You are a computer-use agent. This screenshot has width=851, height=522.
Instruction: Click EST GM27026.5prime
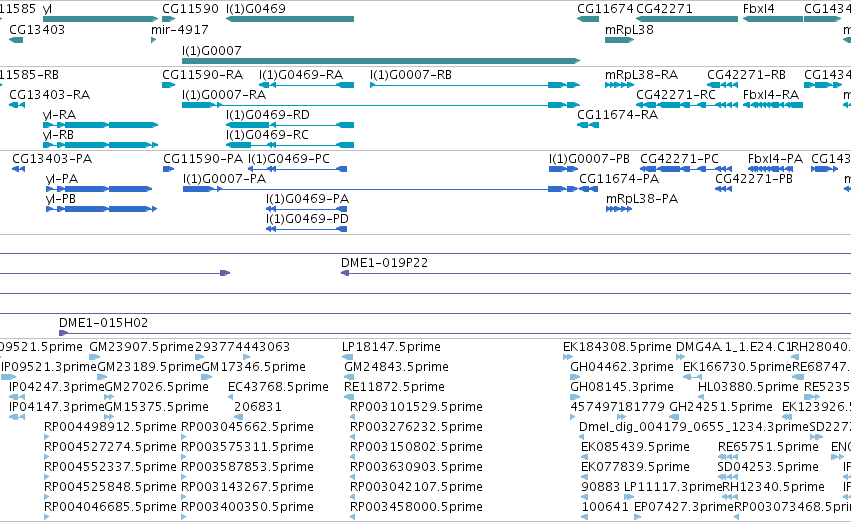point(156,387)
